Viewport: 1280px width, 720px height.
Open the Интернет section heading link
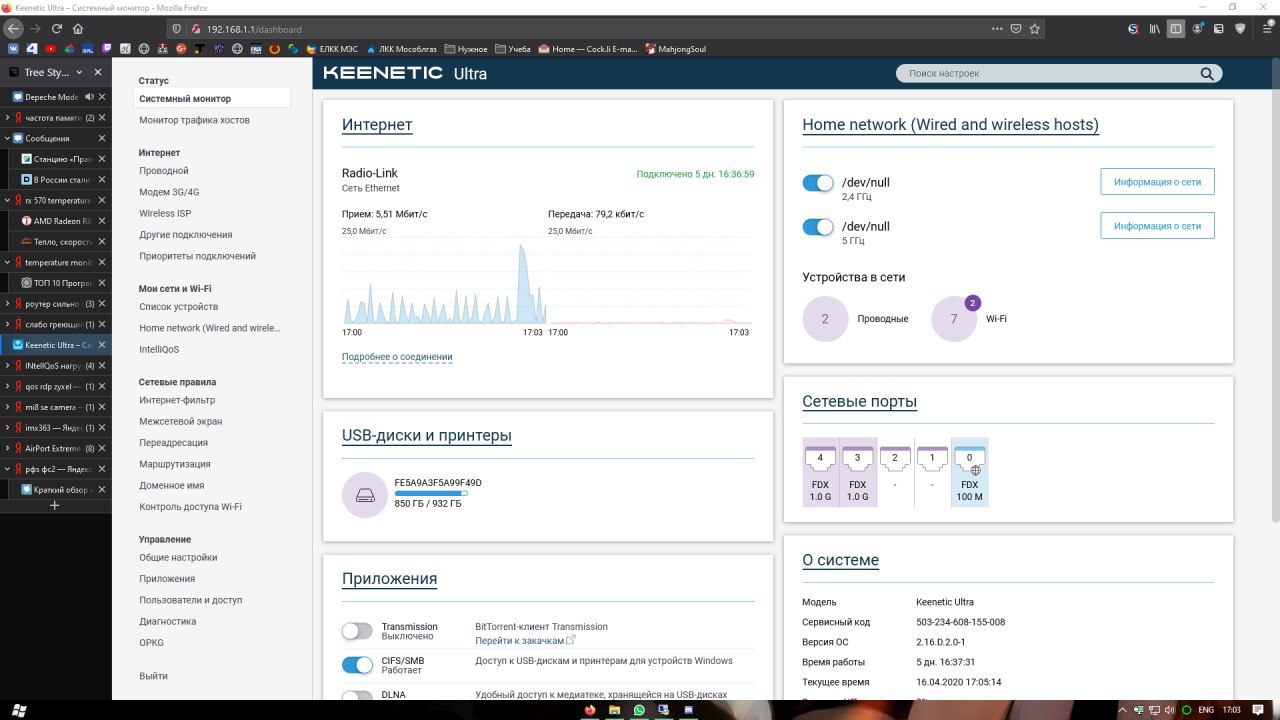pos(377,125)
